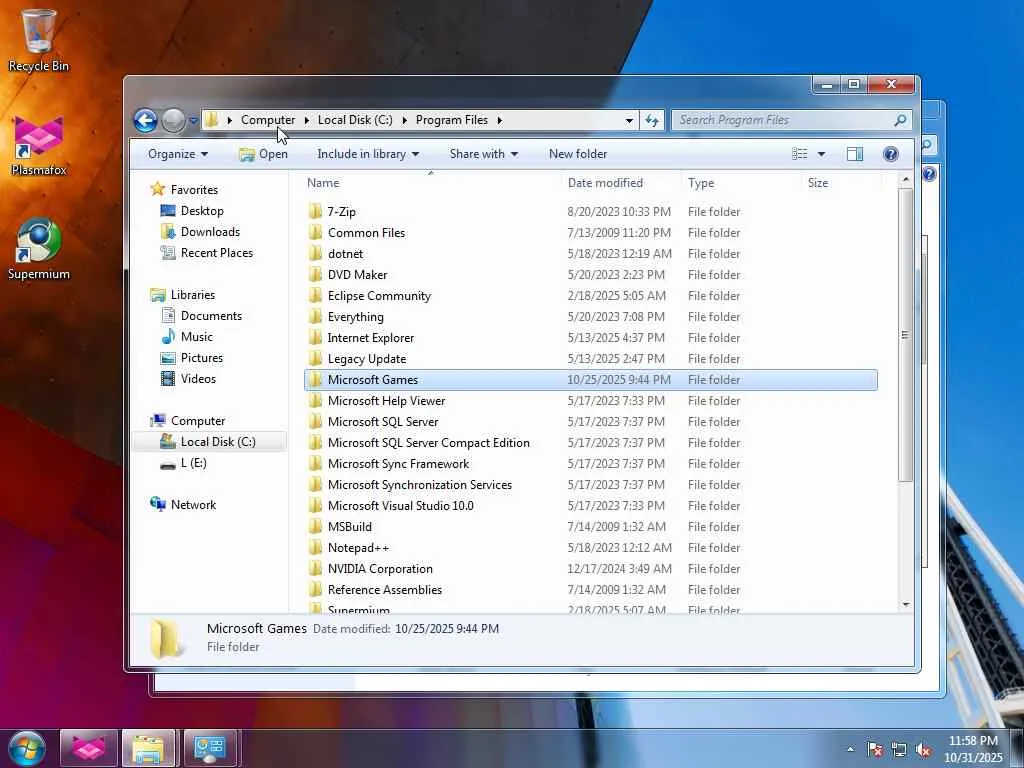Select the 7-Zip folder icon
The width and height of the screenshot is (1024, 768).
point(315,211)
